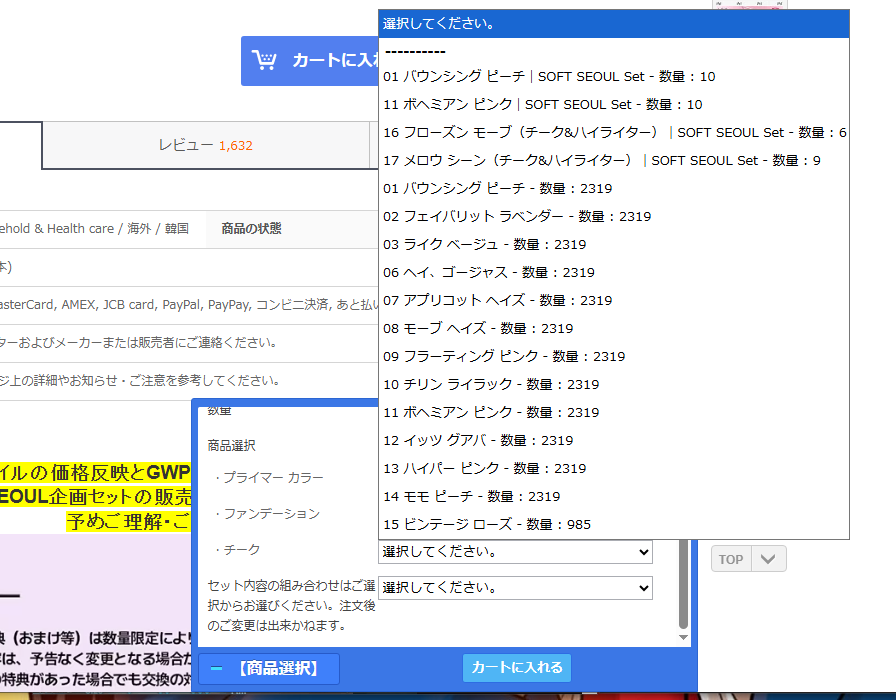This screenshot has width=896, height=700.
Task: Choose 11 ボヘミアン ピンク SOFT SEOUL Set
Action: coord(542,104)
